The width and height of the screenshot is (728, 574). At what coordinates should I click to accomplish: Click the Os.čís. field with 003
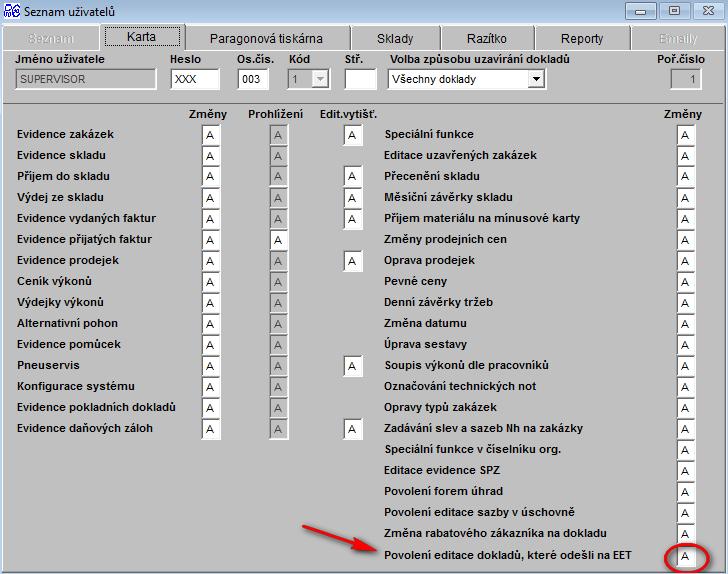point(253,79)
